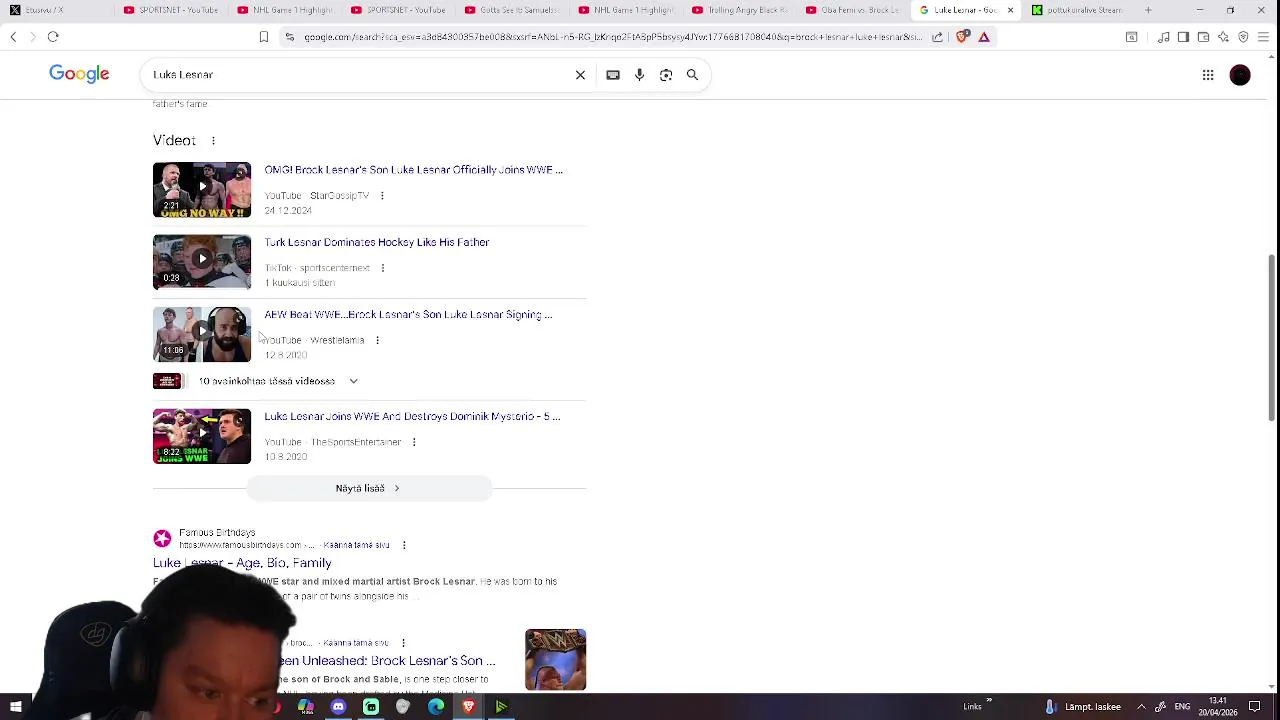This screenshot has height=720, width=1280.
Task: Open options for the TikTok sportscentermext result
Action: pyautogui.click(x=383, y=268)
